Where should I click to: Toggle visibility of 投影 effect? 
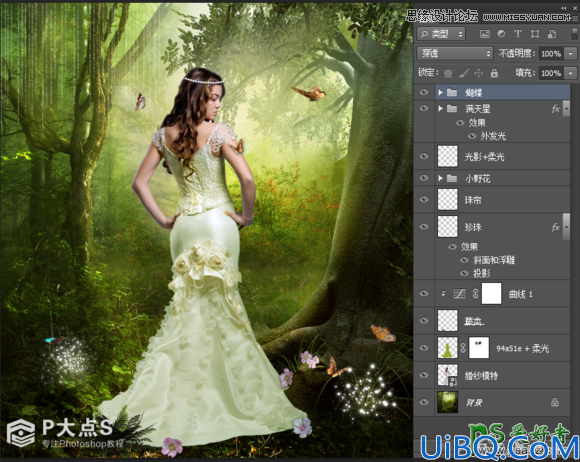pyautogui.click(x=465, y=273)
